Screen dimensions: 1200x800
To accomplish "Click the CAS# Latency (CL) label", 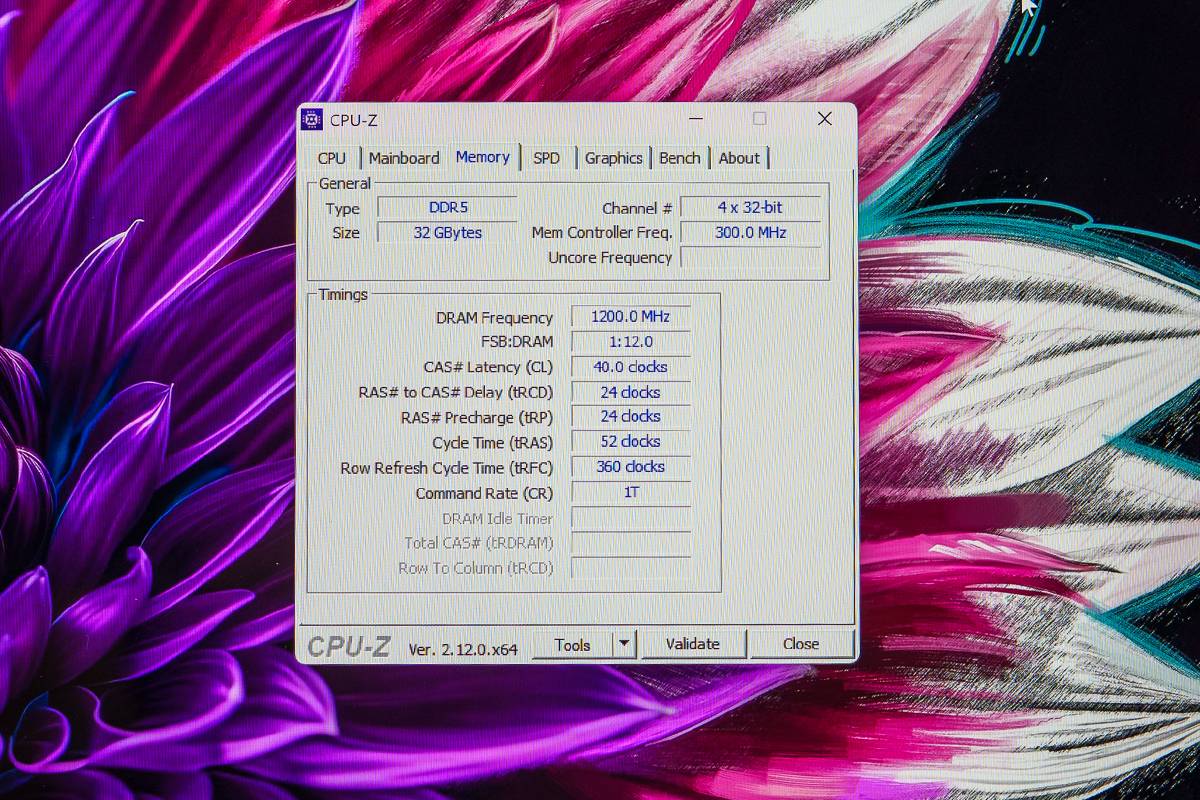I will pos(488,368).
